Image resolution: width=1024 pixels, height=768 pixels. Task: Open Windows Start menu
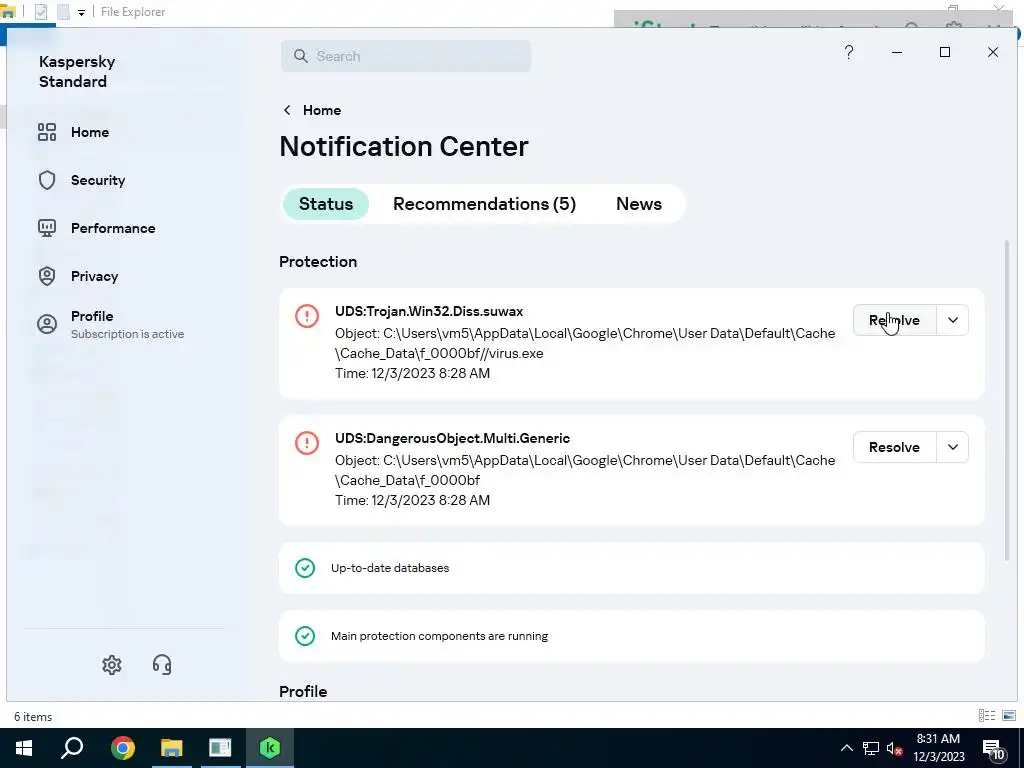click(24, 748)
